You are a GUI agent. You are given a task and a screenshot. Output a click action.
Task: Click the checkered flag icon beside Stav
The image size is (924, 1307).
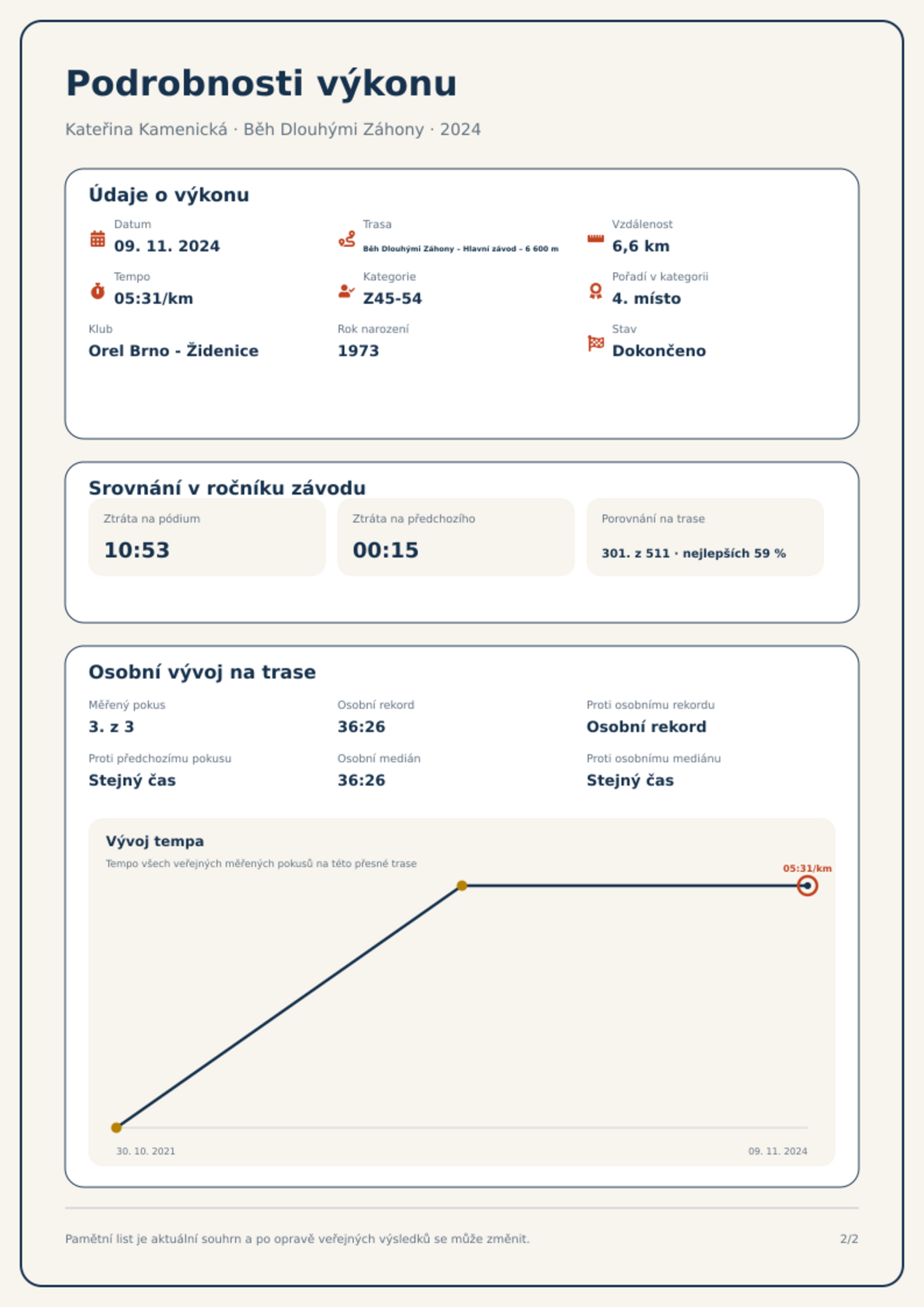point(596,343)
